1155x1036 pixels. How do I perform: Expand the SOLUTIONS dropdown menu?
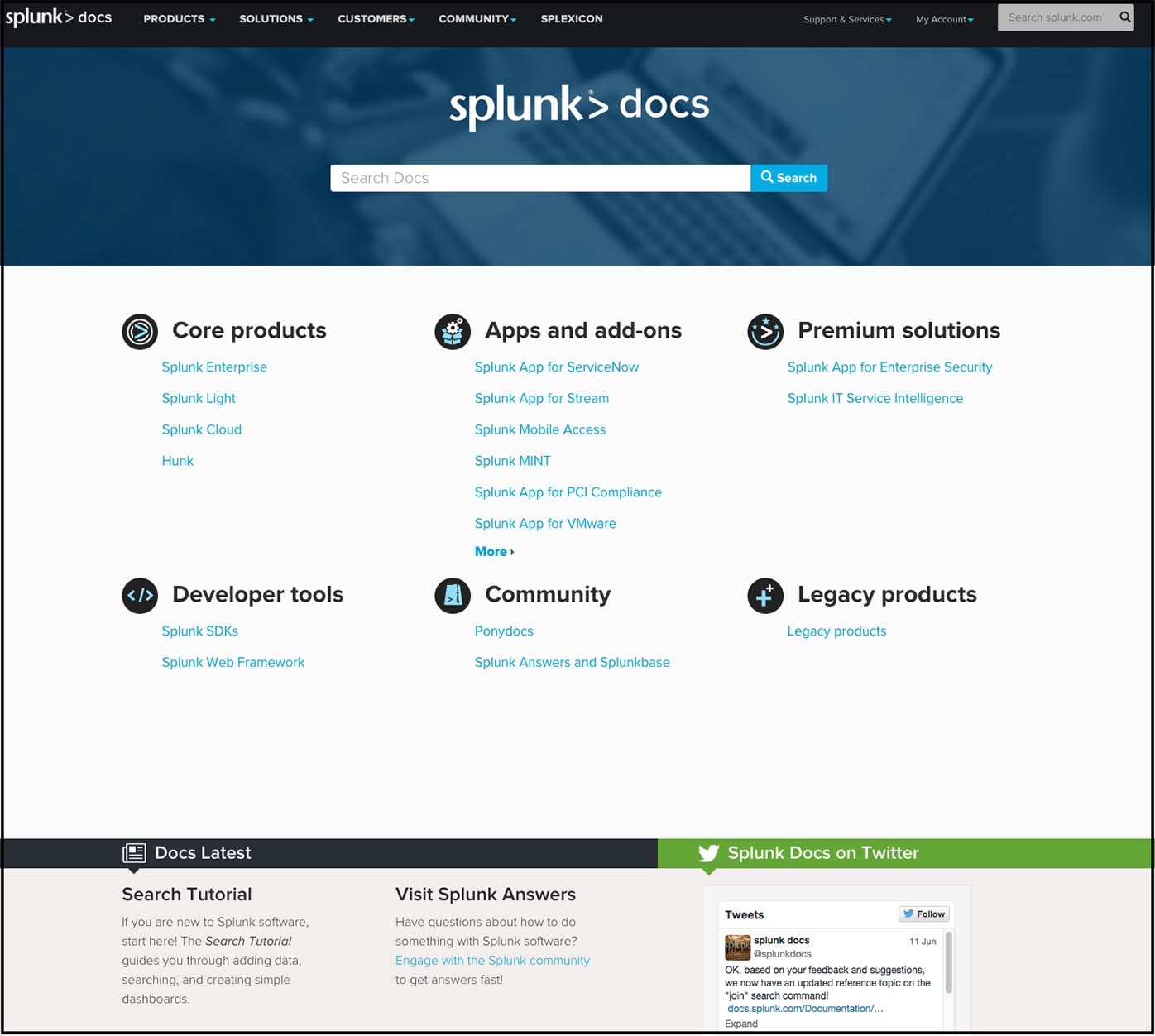(x=276, y=18)
